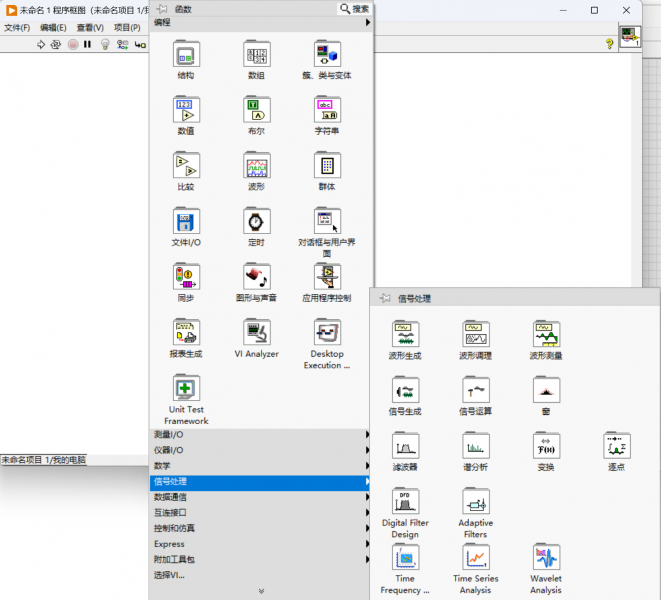
Task: Open the Adaptive Filters icon
Action: pyautogui.click(x=476, y=501)
